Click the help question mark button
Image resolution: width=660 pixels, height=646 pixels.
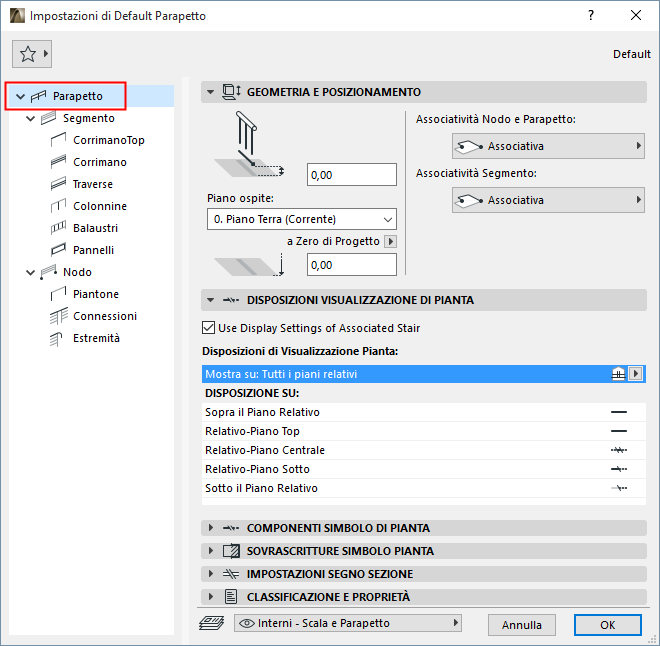591,16
